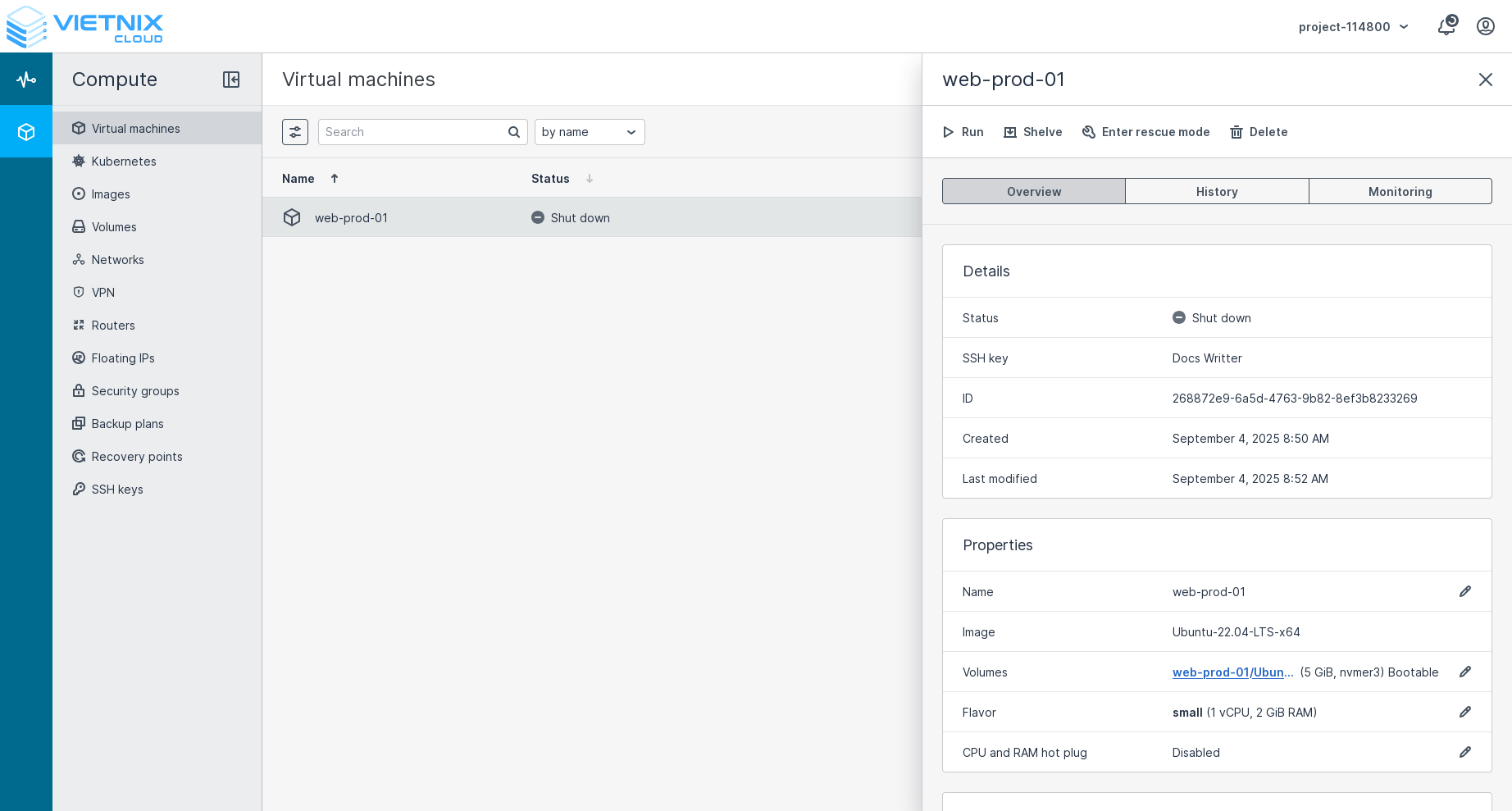The image size is (1512, 811).
Task: Open the user account profile icon
Action: (1485, 26)
